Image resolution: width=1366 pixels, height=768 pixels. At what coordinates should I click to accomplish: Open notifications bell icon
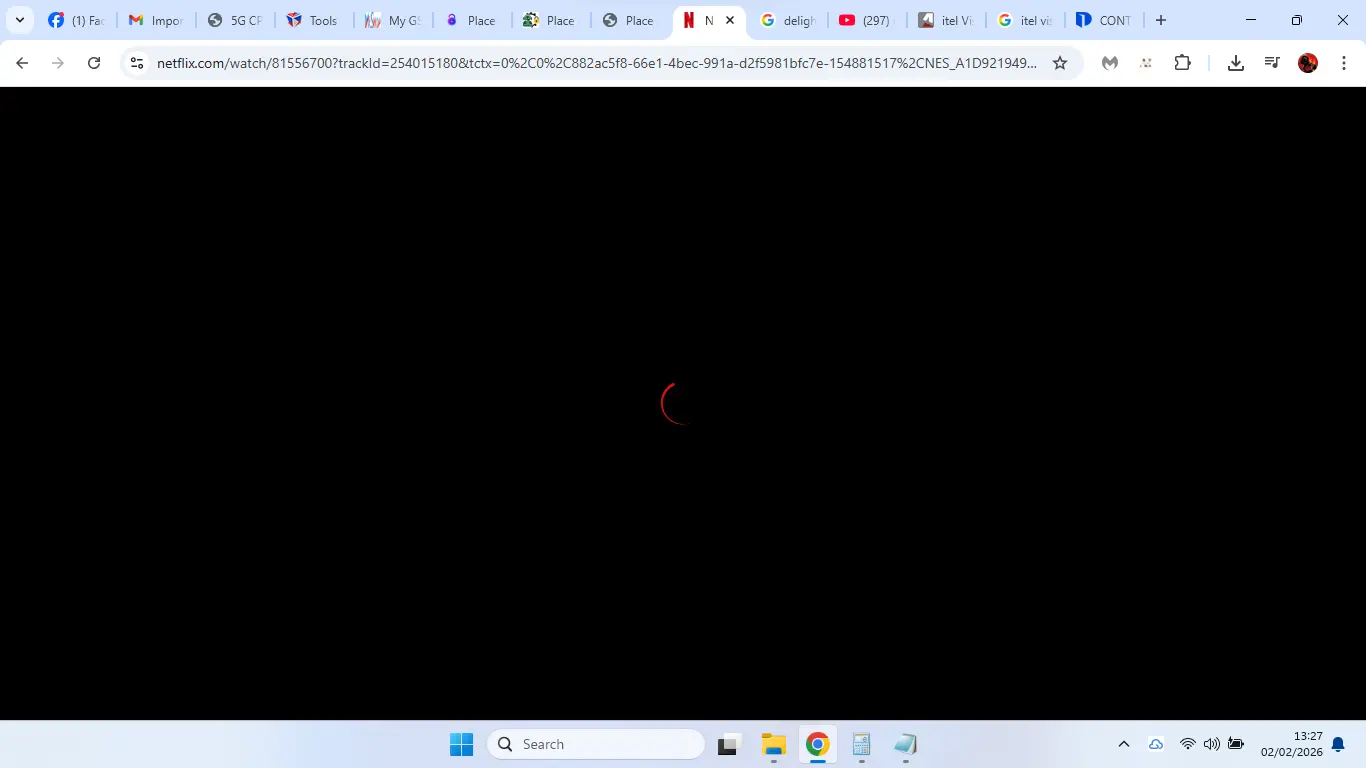coord(1338,744)
